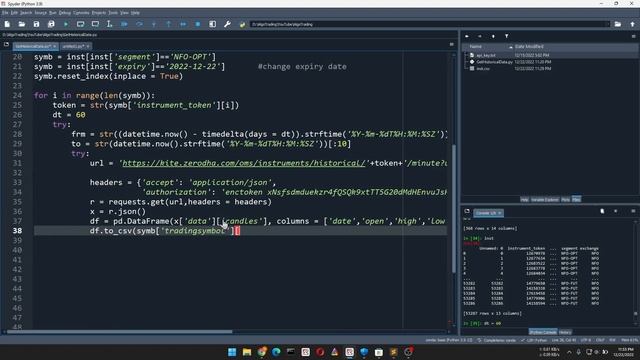Run the file with green play icon
The width and height of the screenshot is (640, 360).
(x=66, y=24)
